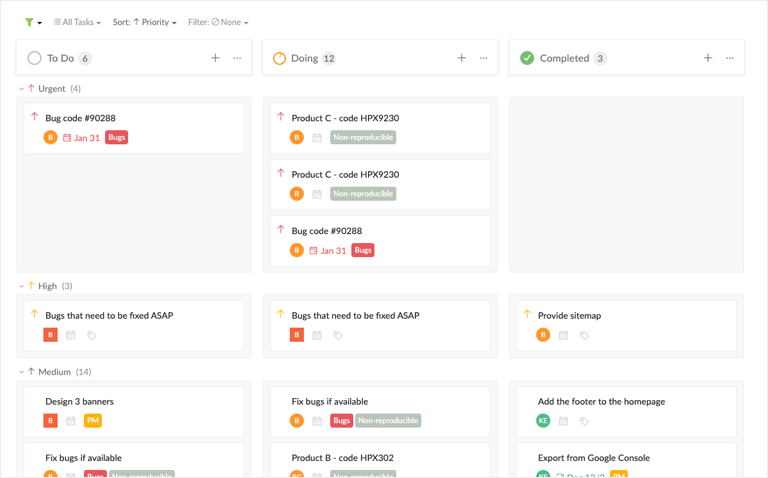Click Jan 31 due date on Doing Bug code card
The width and height of the screenshot is (768, 478).
(x=328, y=251)
